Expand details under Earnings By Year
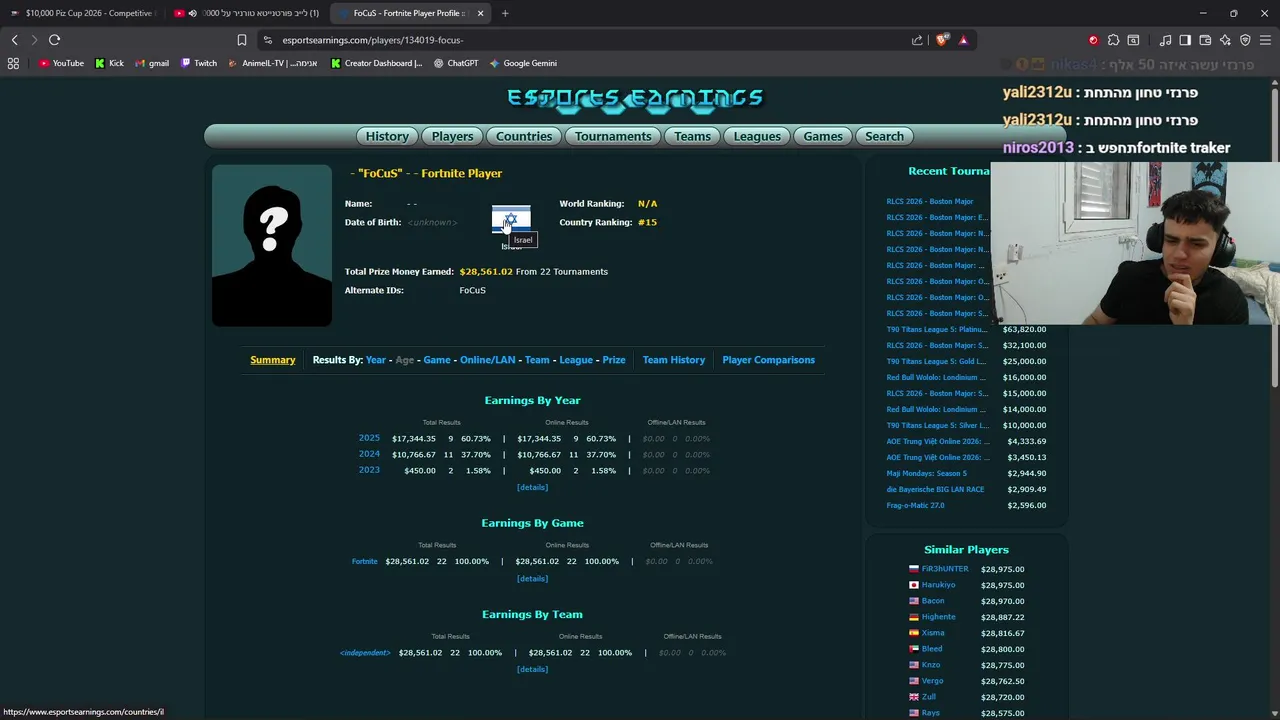The height and width of the screenshot is (720, 1280). click(x=532, y=487)
